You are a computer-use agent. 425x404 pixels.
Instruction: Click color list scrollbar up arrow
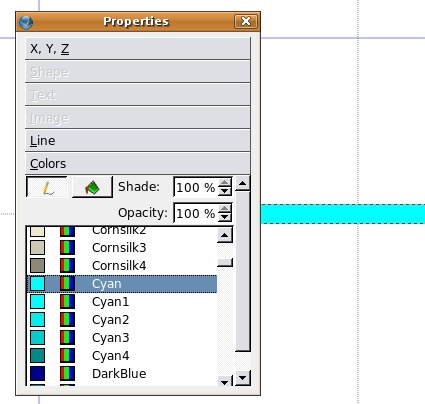(x=225, y=236)
